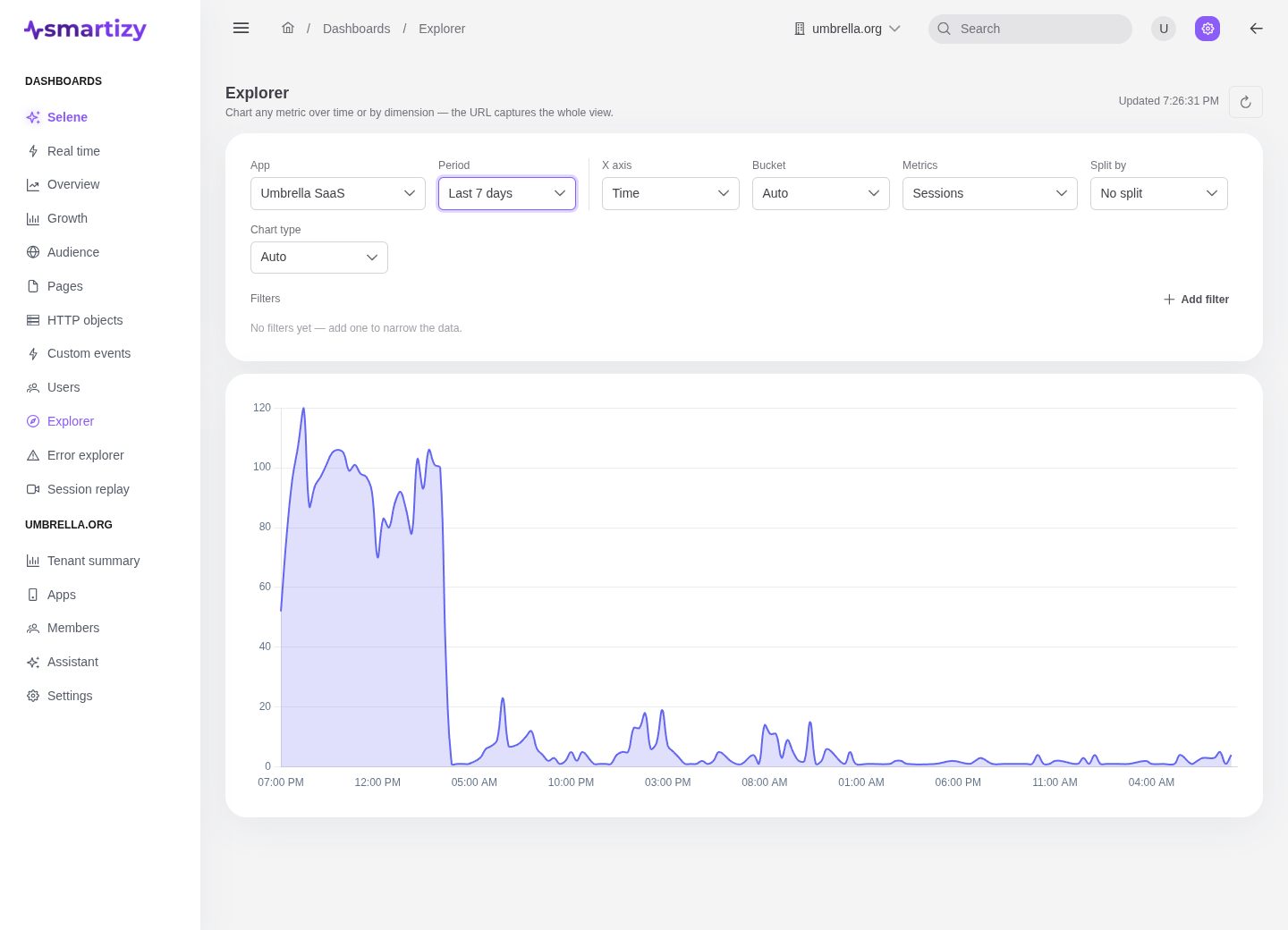Click the 05:00 AM axis label
The height and width of the screenshot is (930, 1288).
[x=474, y=782]
